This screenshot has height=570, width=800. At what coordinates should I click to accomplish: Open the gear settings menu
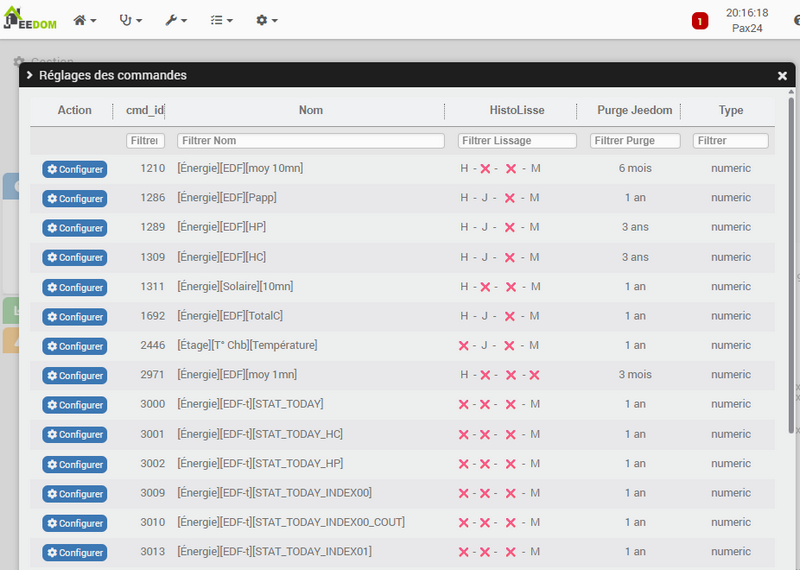(266, 20)
